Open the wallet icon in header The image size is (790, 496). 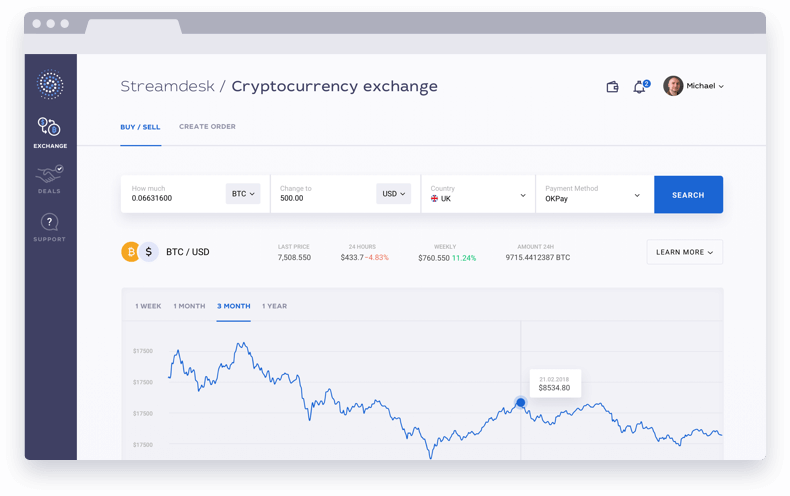pos(612,87)
